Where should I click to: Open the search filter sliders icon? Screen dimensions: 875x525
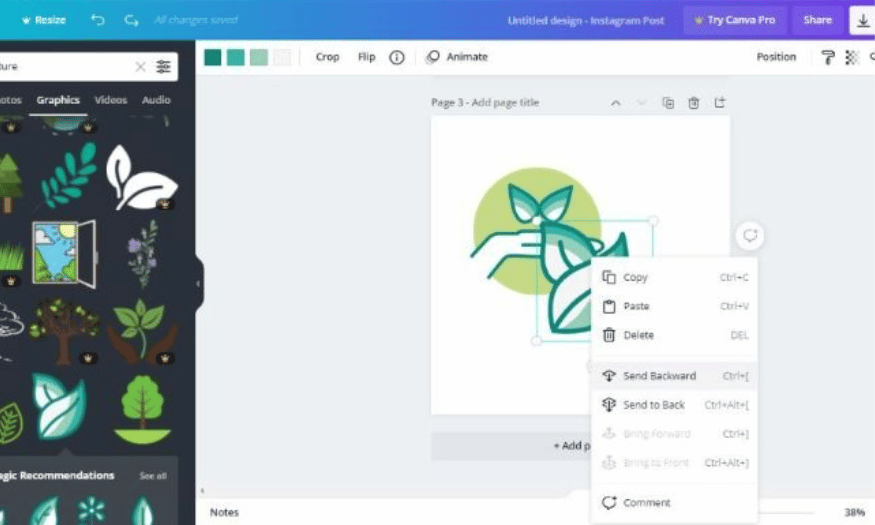pos(164,67)
